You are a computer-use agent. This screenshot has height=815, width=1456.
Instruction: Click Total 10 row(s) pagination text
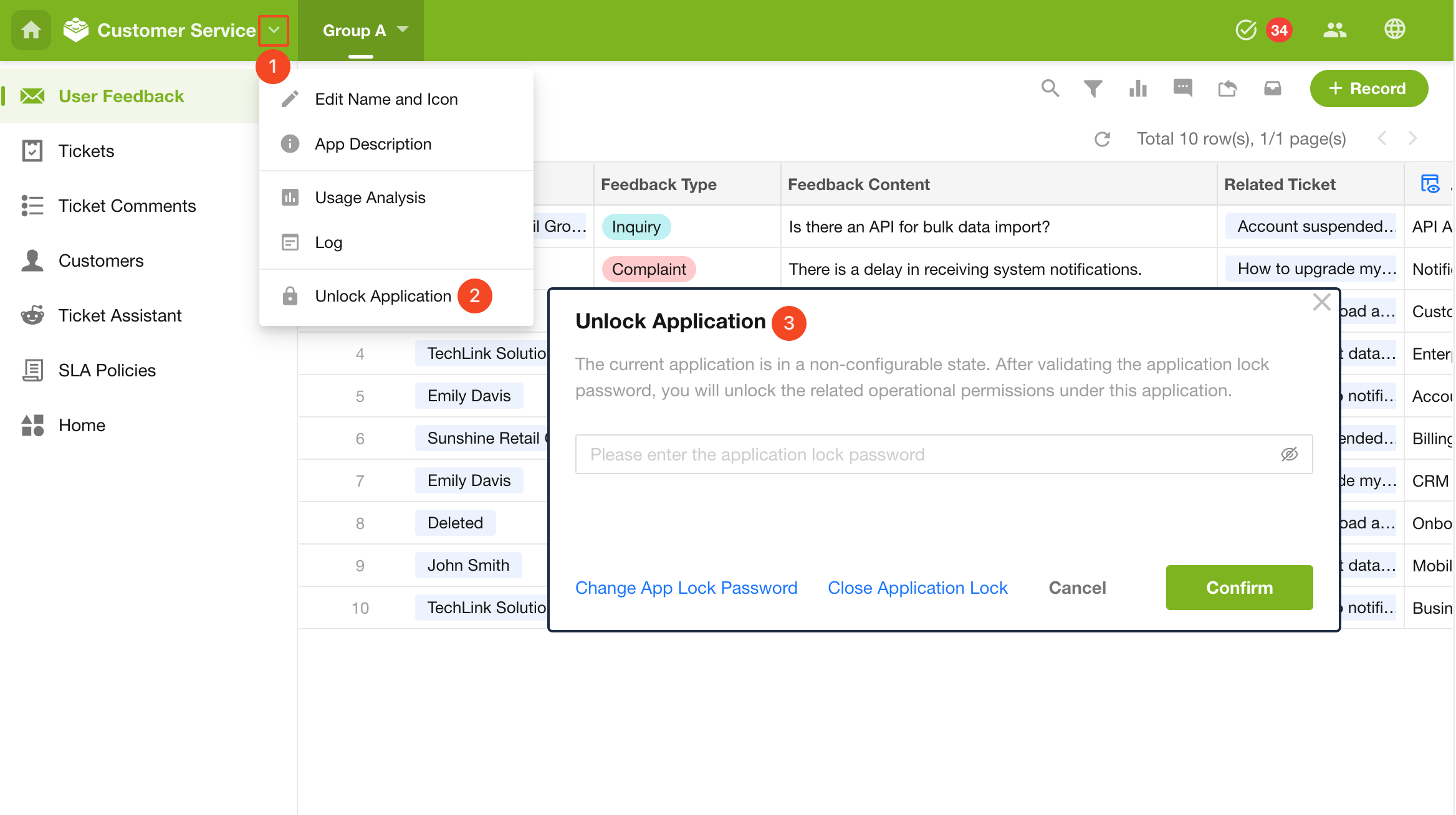(1241, 138)
